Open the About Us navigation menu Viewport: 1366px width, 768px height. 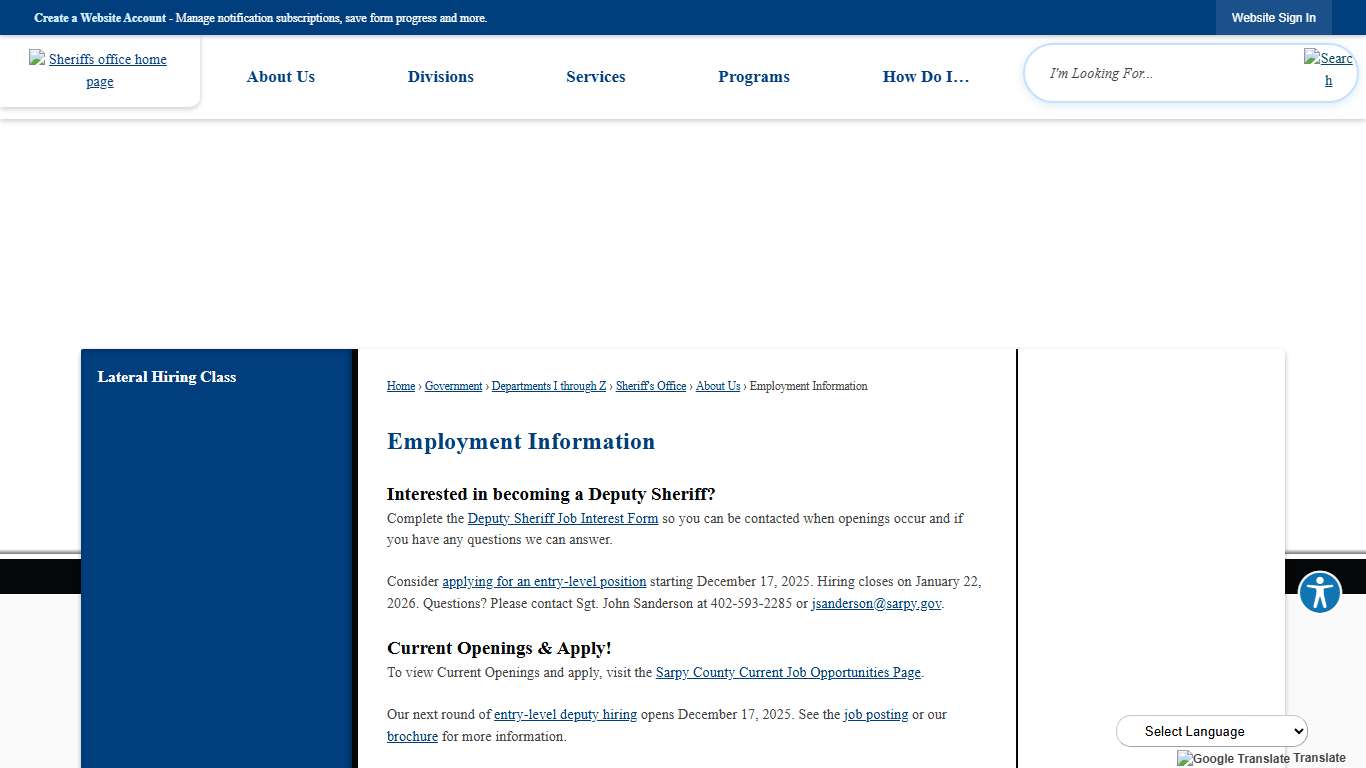[281, 76]
